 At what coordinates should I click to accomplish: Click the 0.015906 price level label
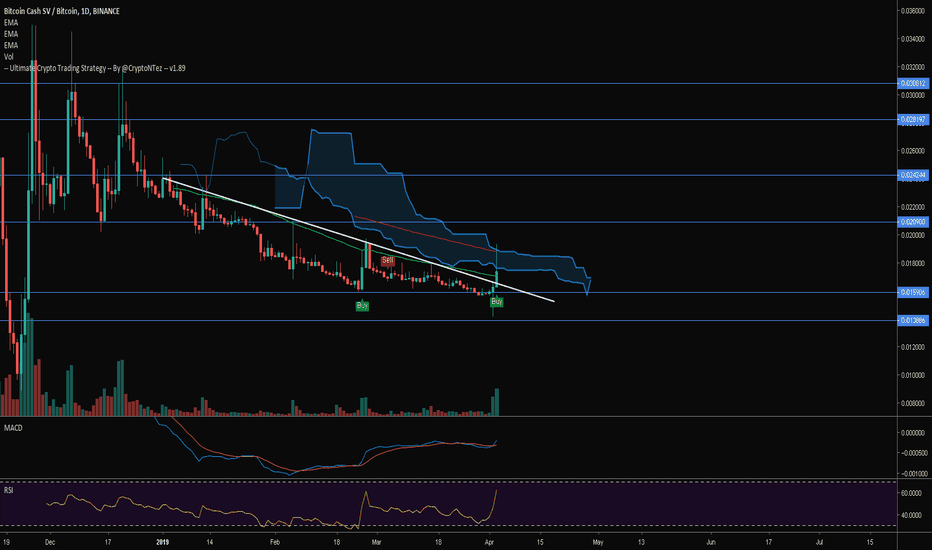912,293
